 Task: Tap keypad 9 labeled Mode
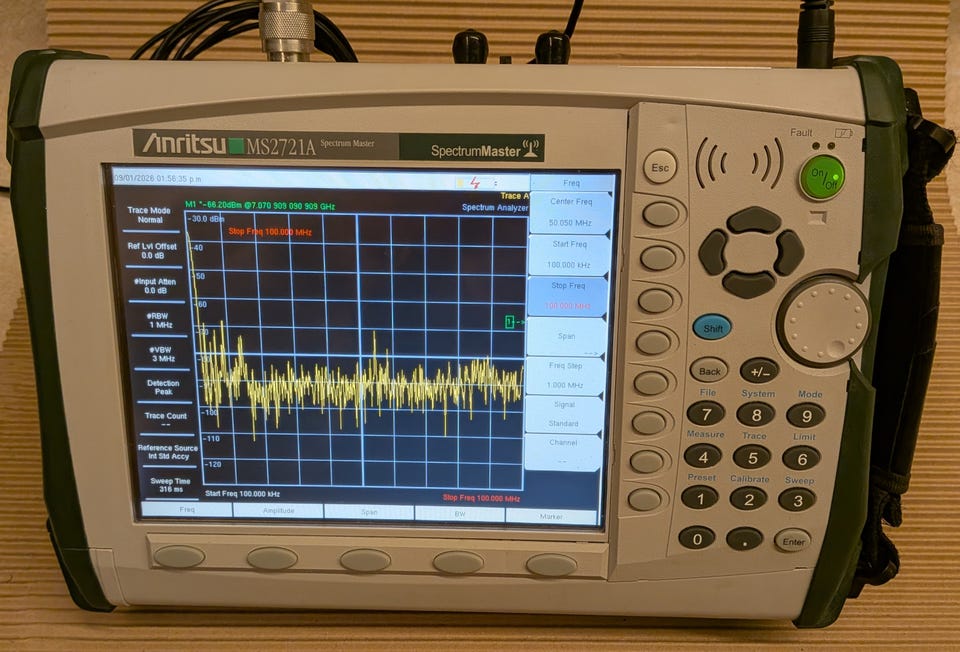(806, 416)
